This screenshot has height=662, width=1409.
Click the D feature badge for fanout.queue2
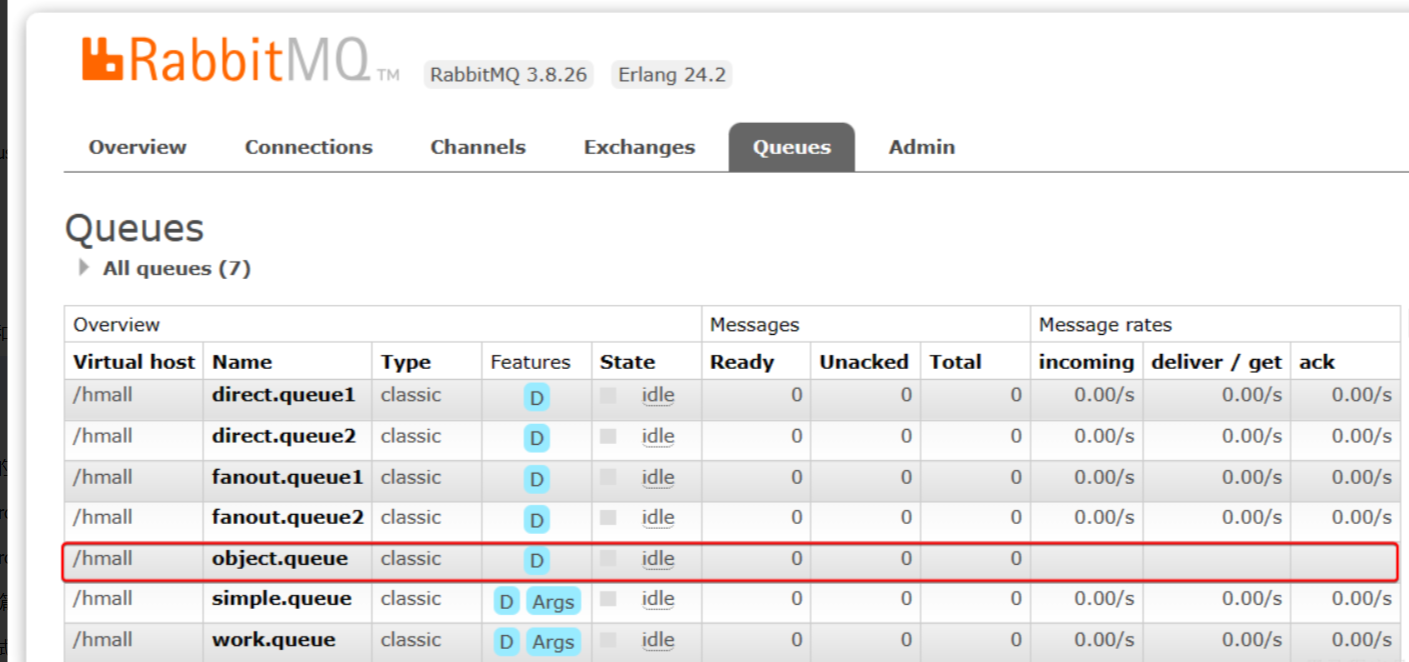(537, 520)
